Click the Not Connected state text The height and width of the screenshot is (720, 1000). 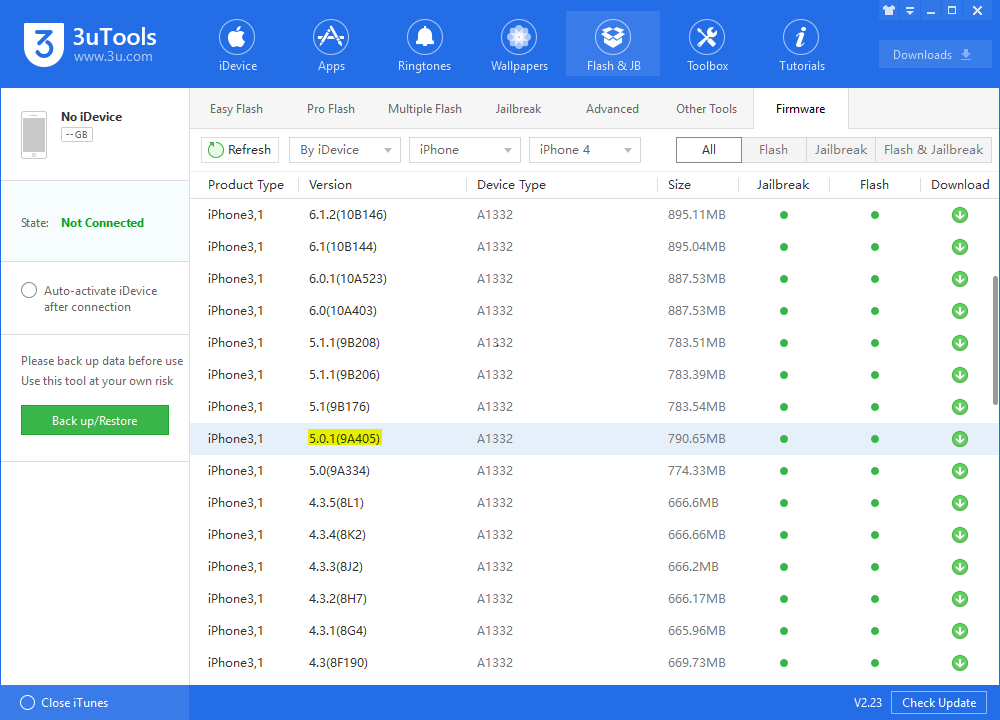(x=102, y=223)
